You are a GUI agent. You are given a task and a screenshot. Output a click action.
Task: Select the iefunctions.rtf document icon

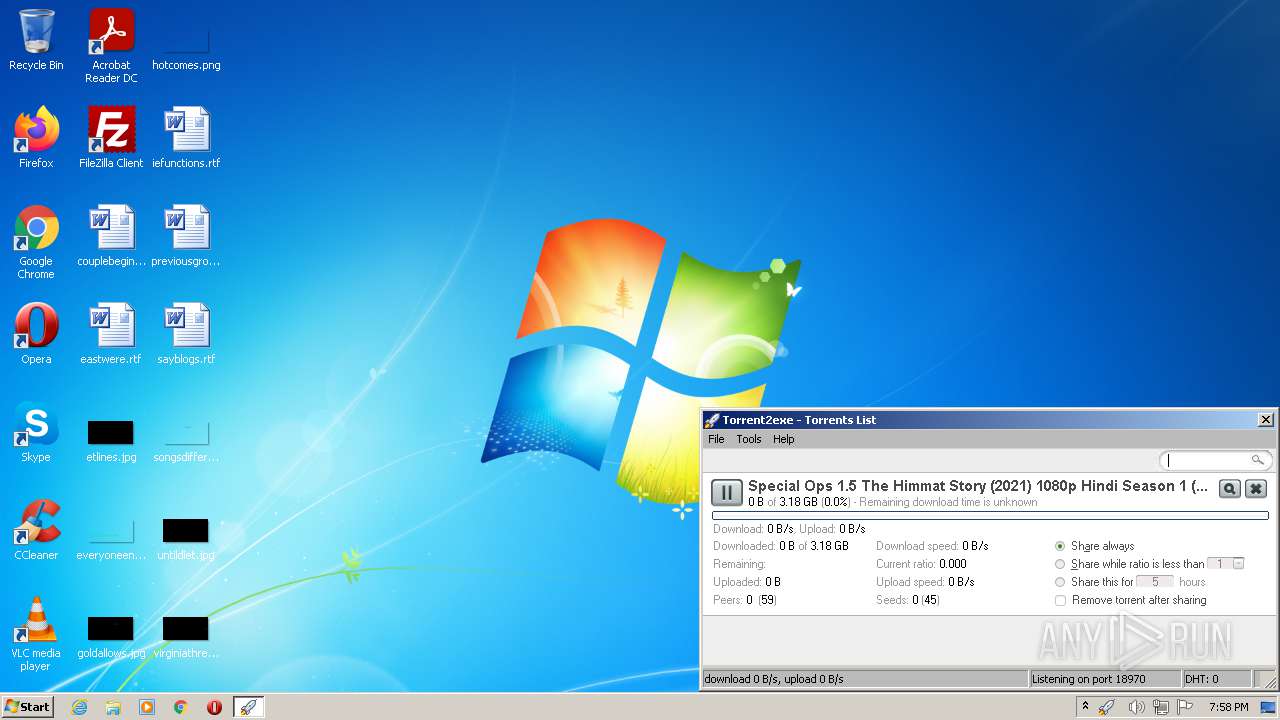coord(186,138)
